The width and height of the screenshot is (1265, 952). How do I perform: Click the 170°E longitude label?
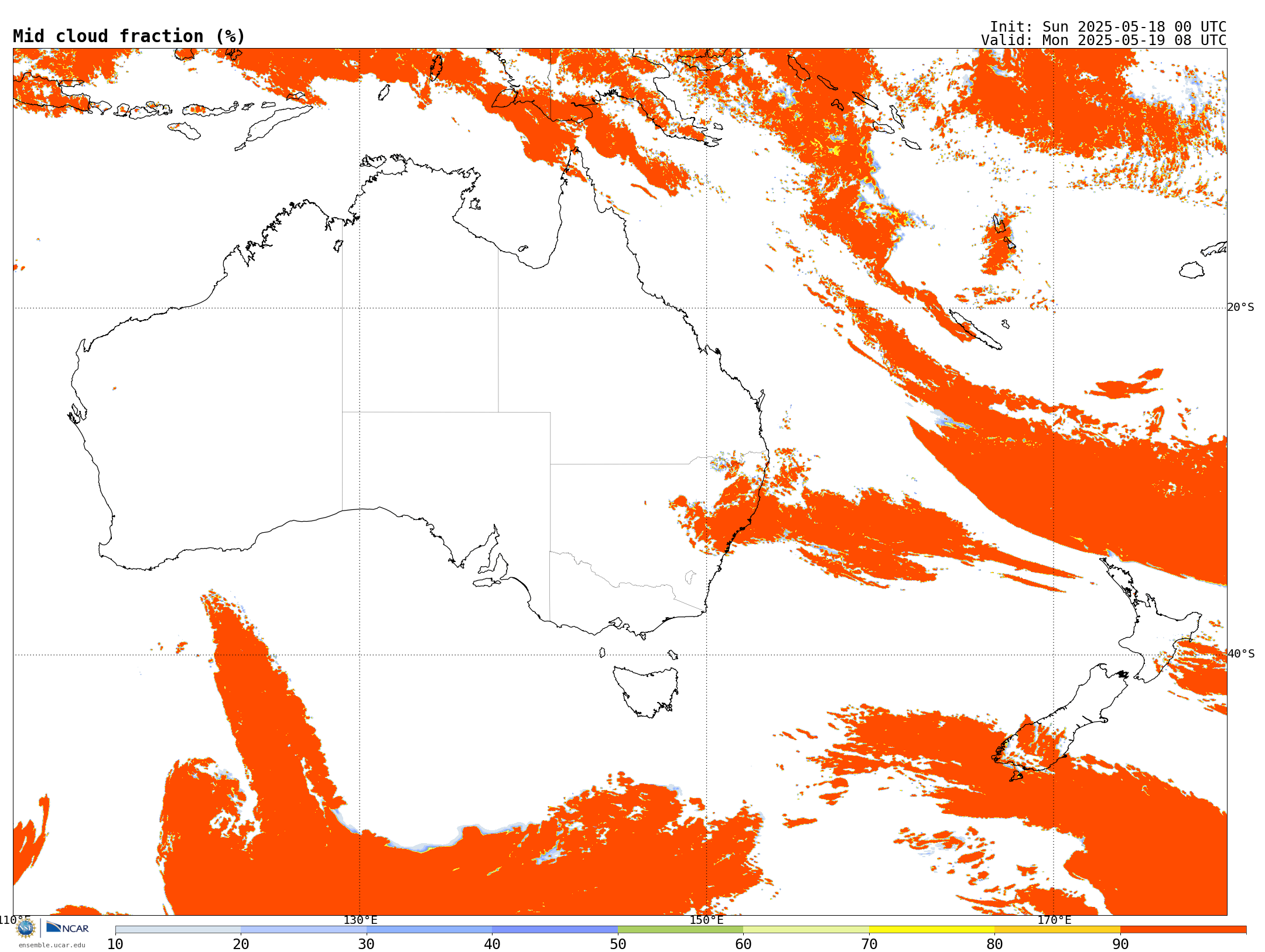[x=1054, y=920]
